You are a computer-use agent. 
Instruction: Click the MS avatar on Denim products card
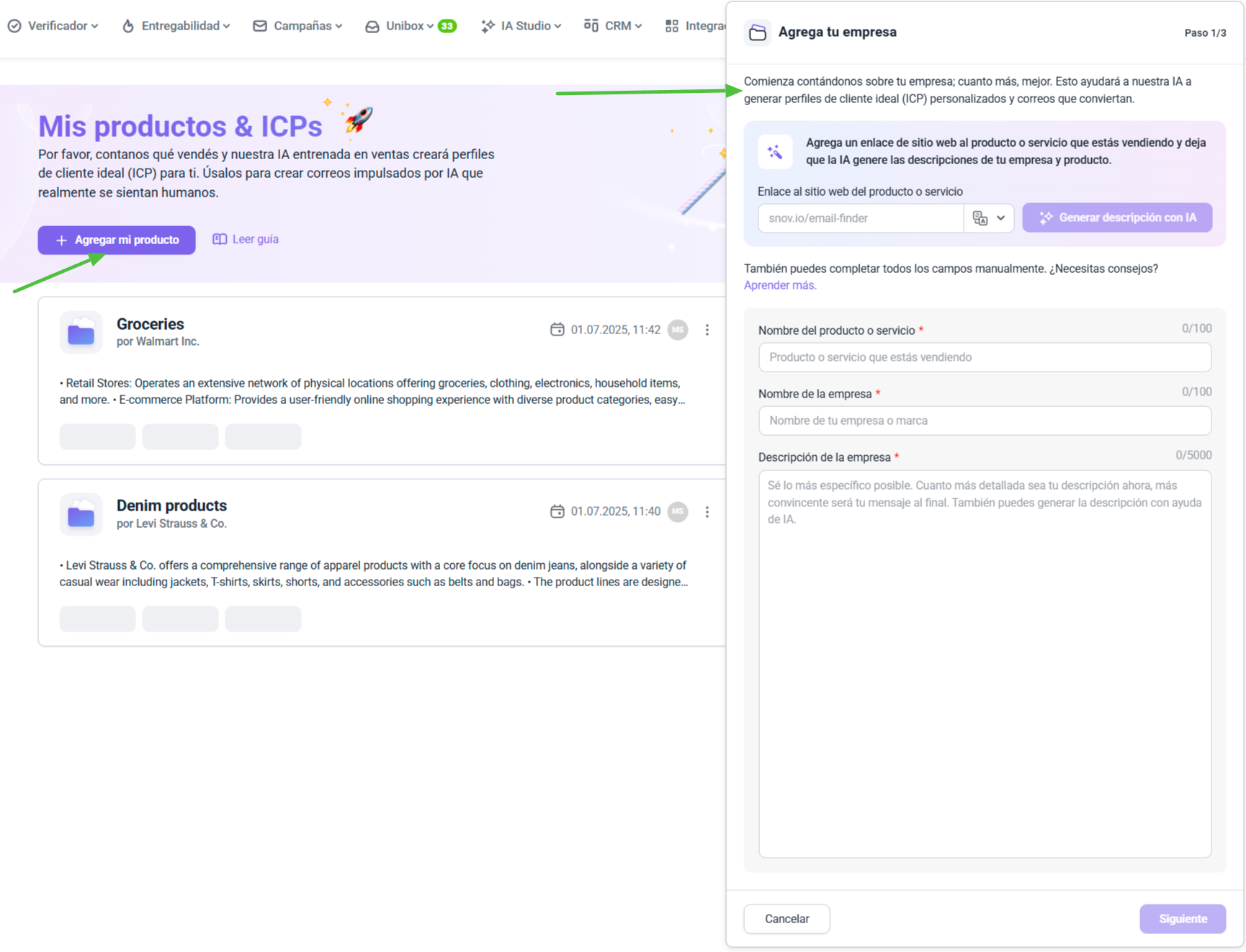678,512
